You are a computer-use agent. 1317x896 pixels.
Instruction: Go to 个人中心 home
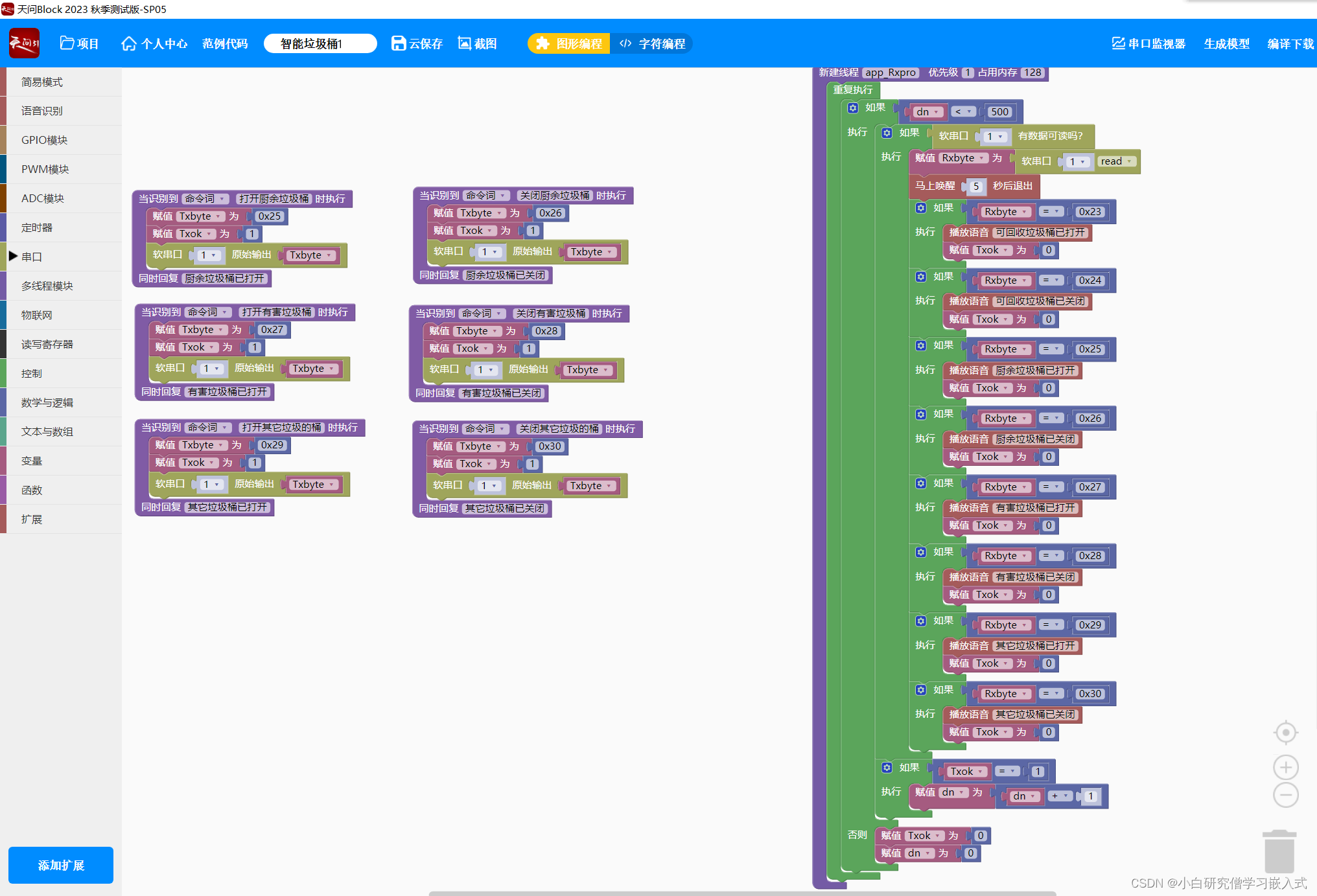154,43
